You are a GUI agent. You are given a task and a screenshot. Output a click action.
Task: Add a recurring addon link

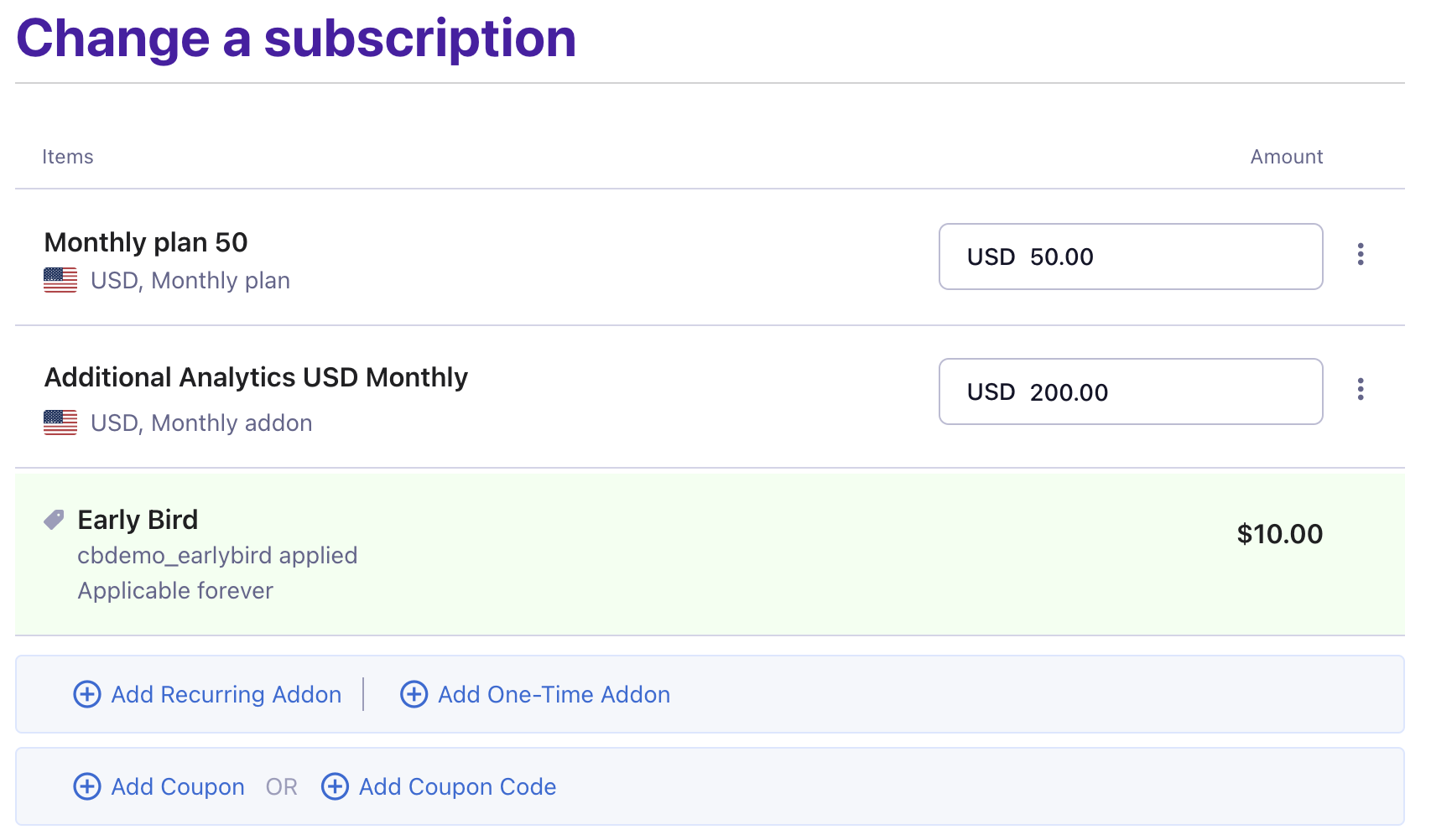click(x=226, y=694)
